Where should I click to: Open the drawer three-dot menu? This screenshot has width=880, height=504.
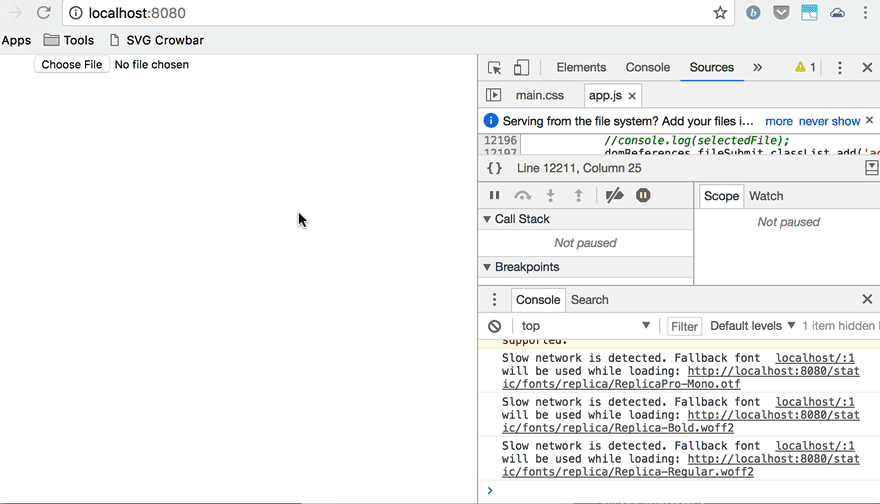494,300
